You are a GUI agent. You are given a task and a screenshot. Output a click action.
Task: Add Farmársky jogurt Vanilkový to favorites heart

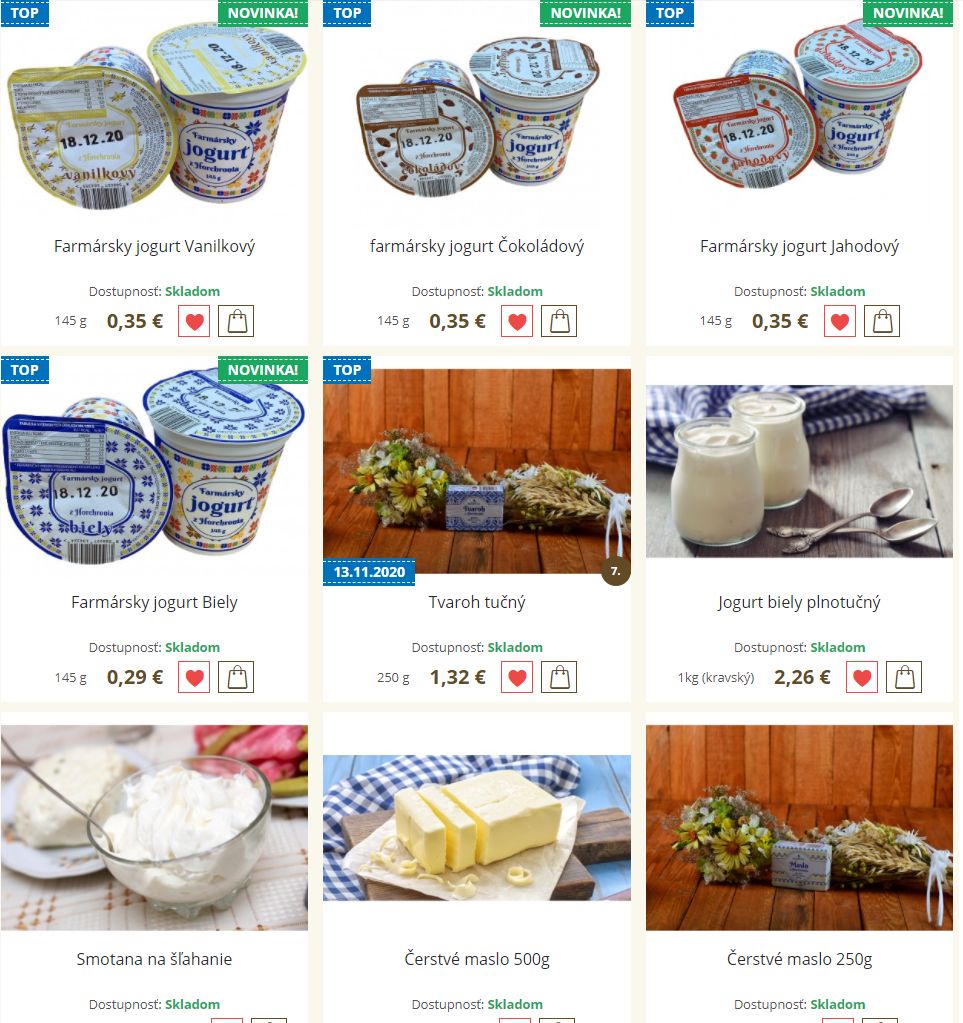(x=194, y=321)
